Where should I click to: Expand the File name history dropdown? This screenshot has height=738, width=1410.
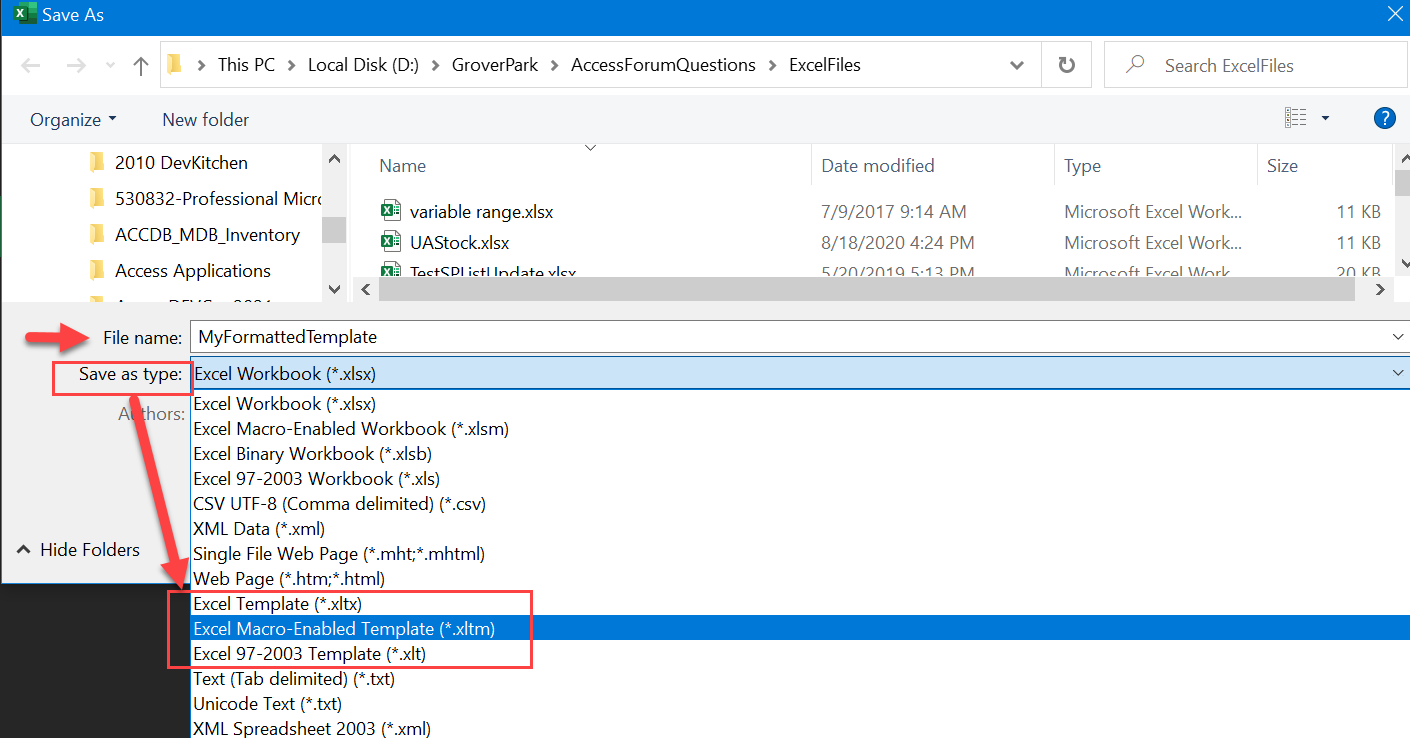[1398, 337]
